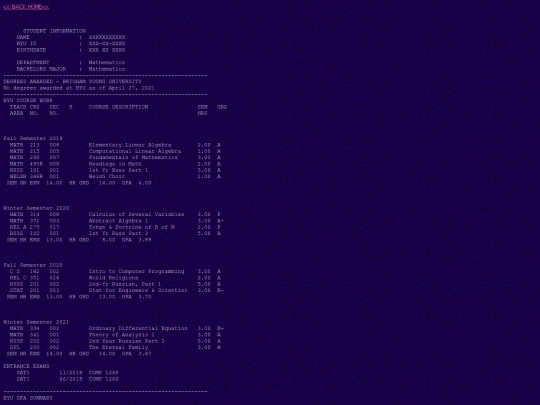
Task: Follow the BACK HOME link
Action: (x=26, y=7)
